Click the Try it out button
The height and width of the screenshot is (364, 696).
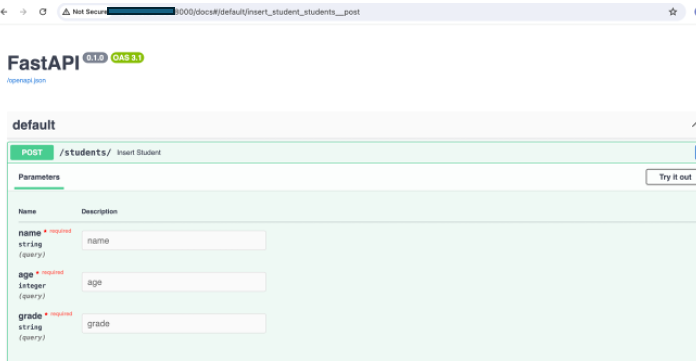pyautogui.click(x=672, y=177)
